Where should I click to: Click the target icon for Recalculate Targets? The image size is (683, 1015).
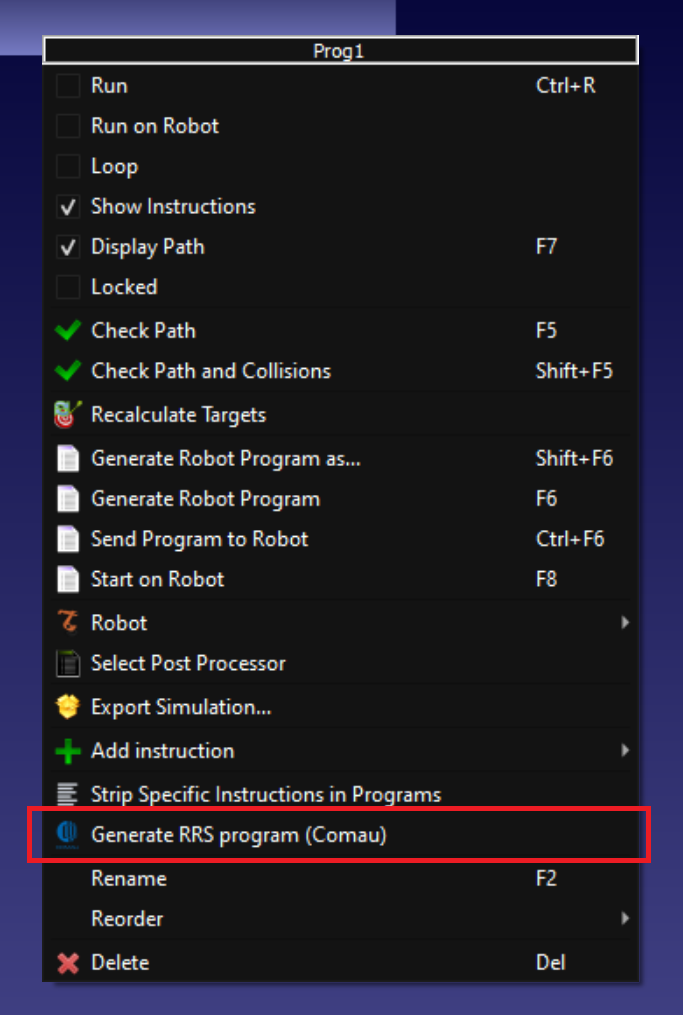point(68,415)
